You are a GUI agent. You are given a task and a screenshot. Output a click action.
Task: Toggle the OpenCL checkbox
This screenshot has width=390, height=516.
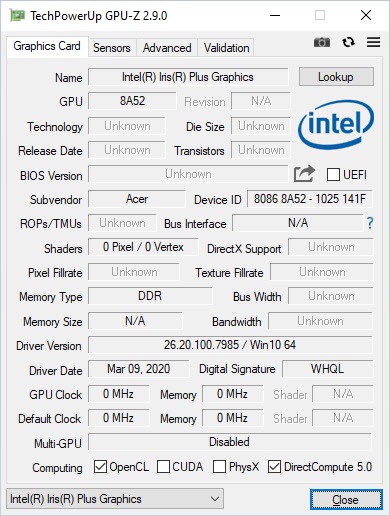pyautogui.click(x=100, y=467)
